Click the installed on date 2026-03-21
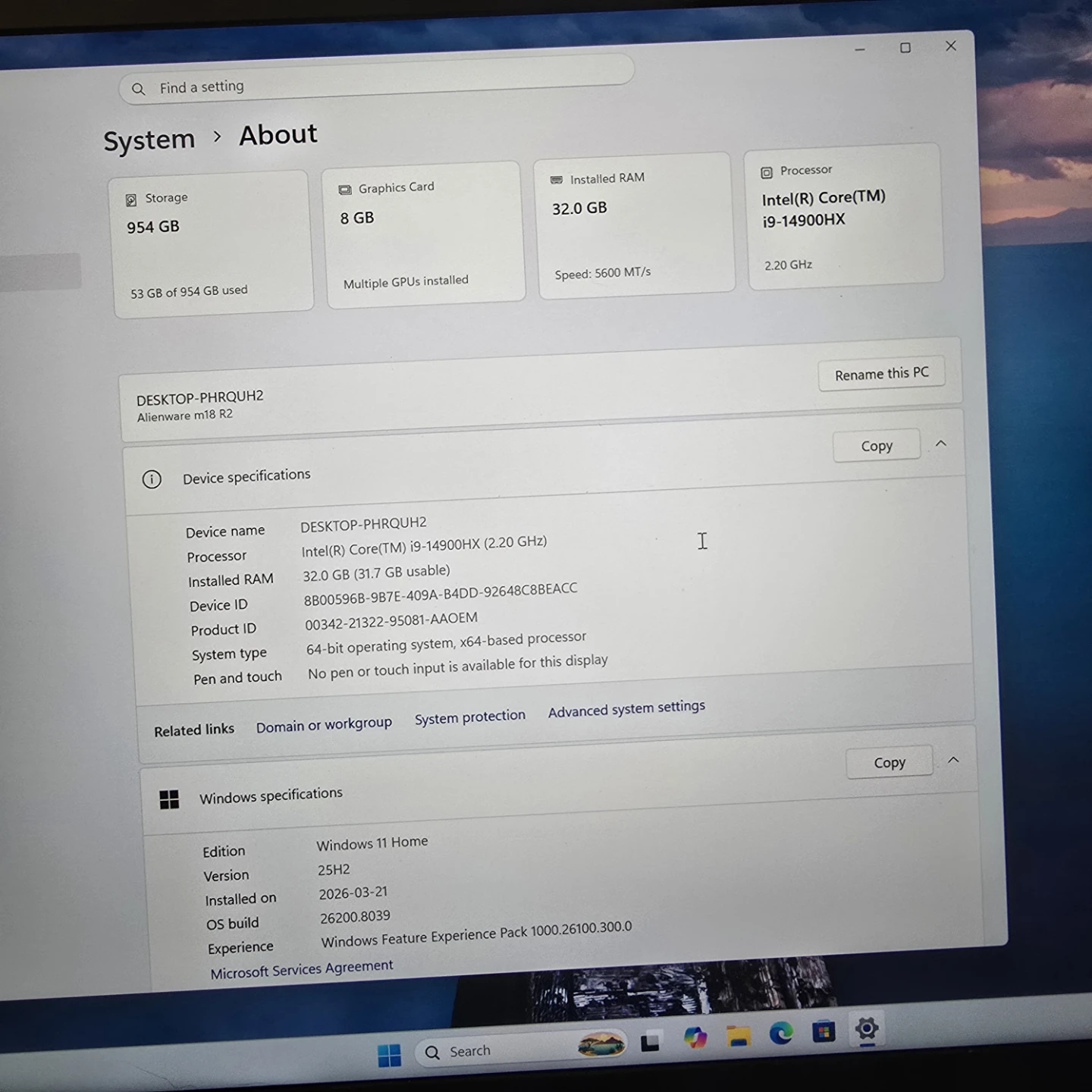This screenshot has width=1092, height=1092. (353, 893)
